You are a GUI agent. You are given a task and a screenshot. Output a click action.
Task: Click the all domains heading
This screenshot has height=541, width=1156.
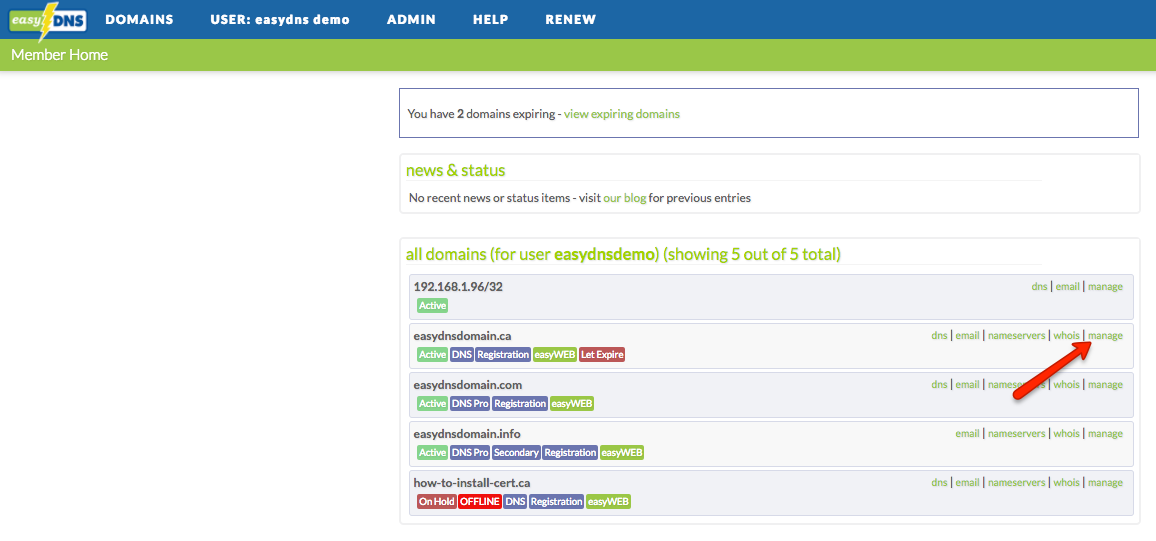(623, 255)
